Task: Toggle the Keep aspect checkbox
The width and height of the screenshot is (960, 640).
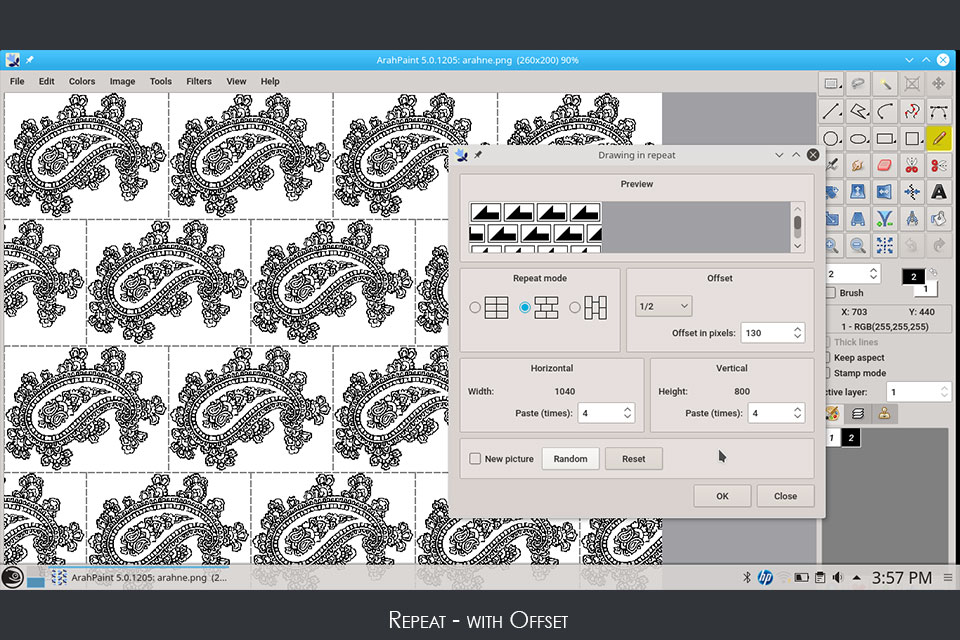Action: tap(828, 358)
